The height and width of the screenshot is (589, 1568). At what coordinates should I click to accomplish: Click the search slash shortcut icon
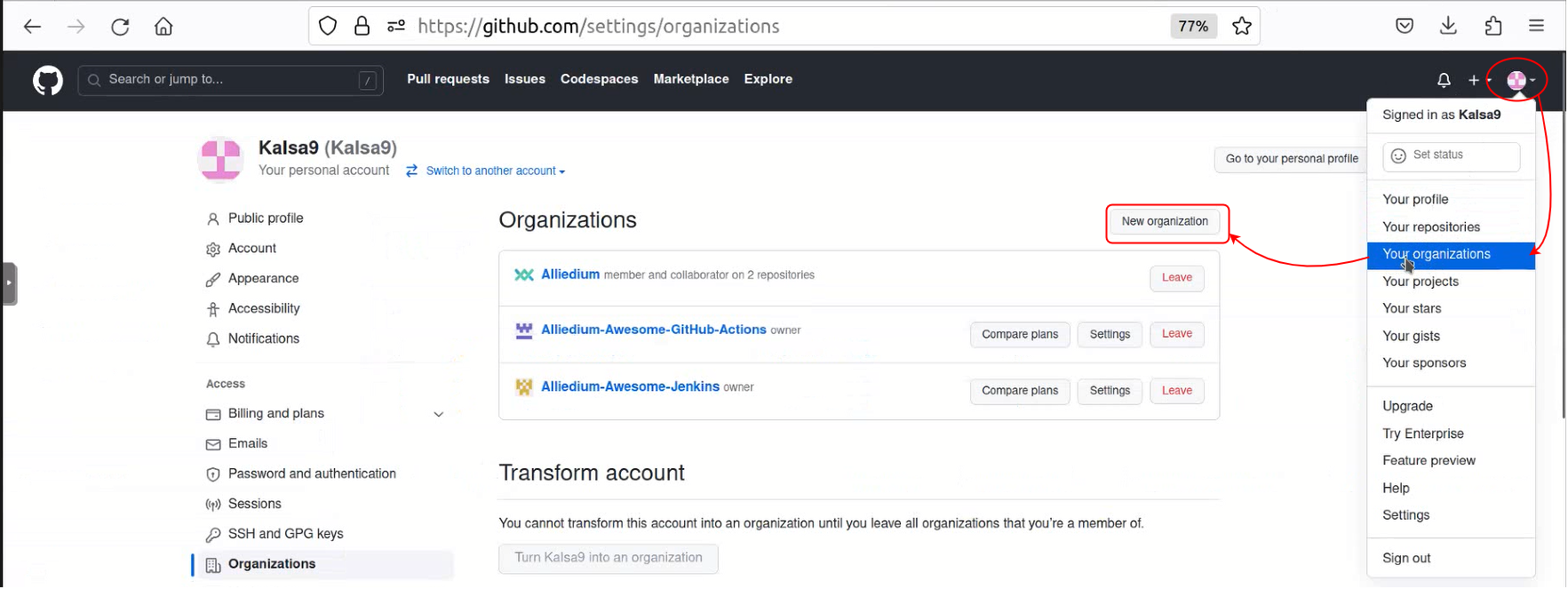(x=367, y=81)
